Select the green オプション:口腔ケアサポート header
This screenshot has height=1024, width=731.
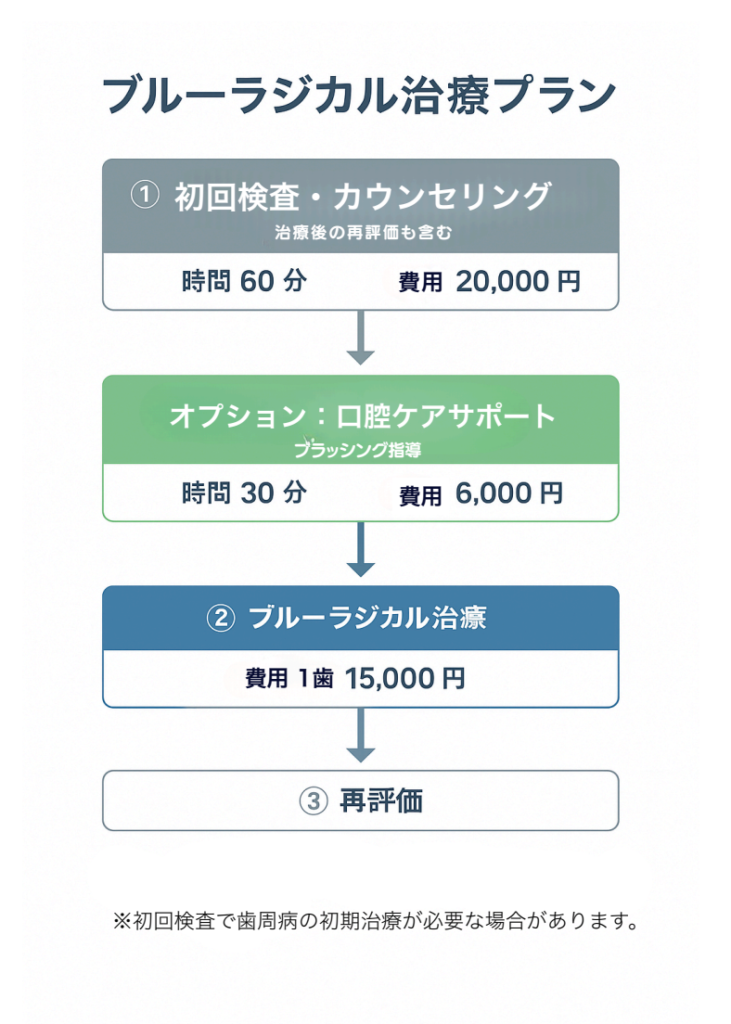[x=361, y=416]
